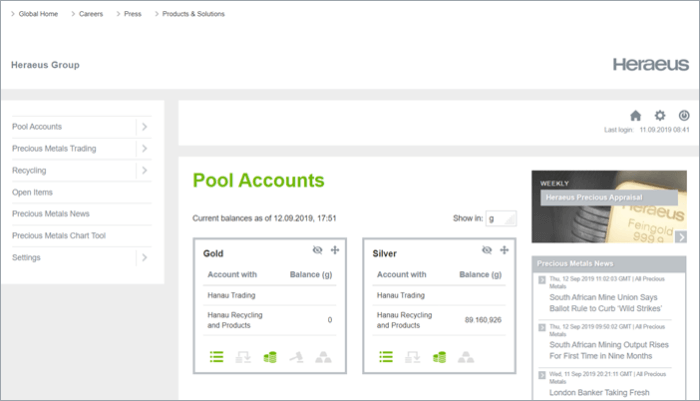Click the auction gavel icon under Gold
The height and width of the screenshot is (401, 700).
[x=296, y=356]
